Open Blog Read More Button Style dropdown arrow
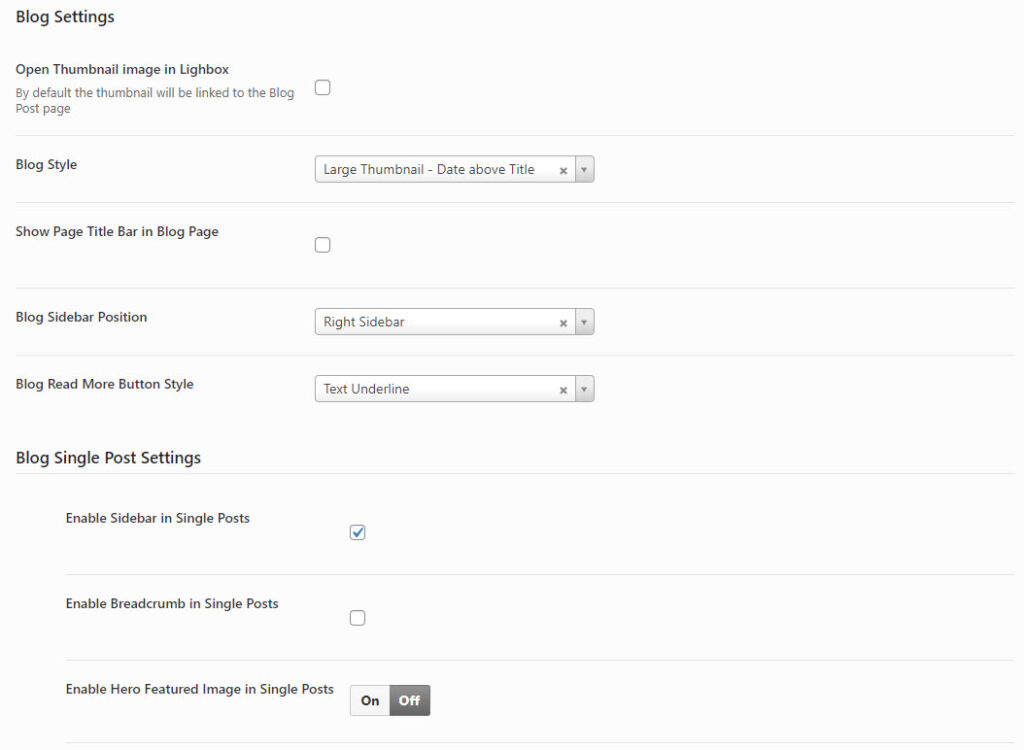Viewport: 1024px width, 750px height. click(x=584, y=389)
